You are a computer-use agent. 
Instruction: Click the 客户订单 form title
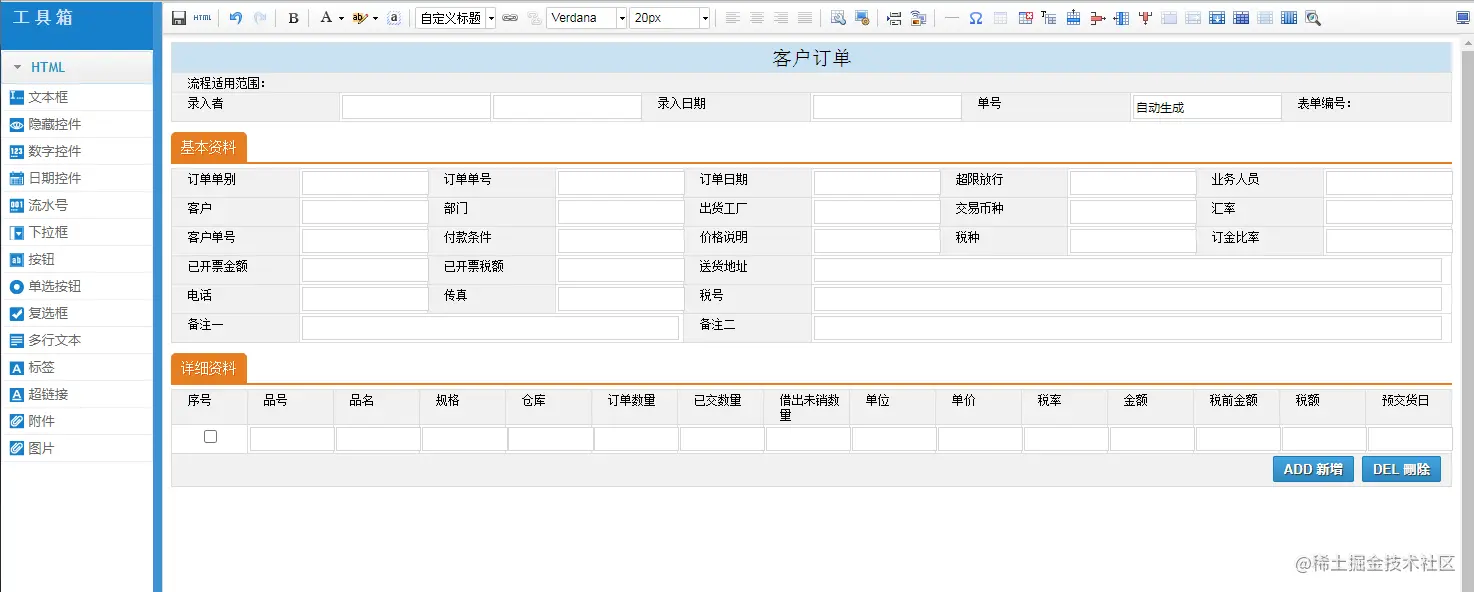811,58
